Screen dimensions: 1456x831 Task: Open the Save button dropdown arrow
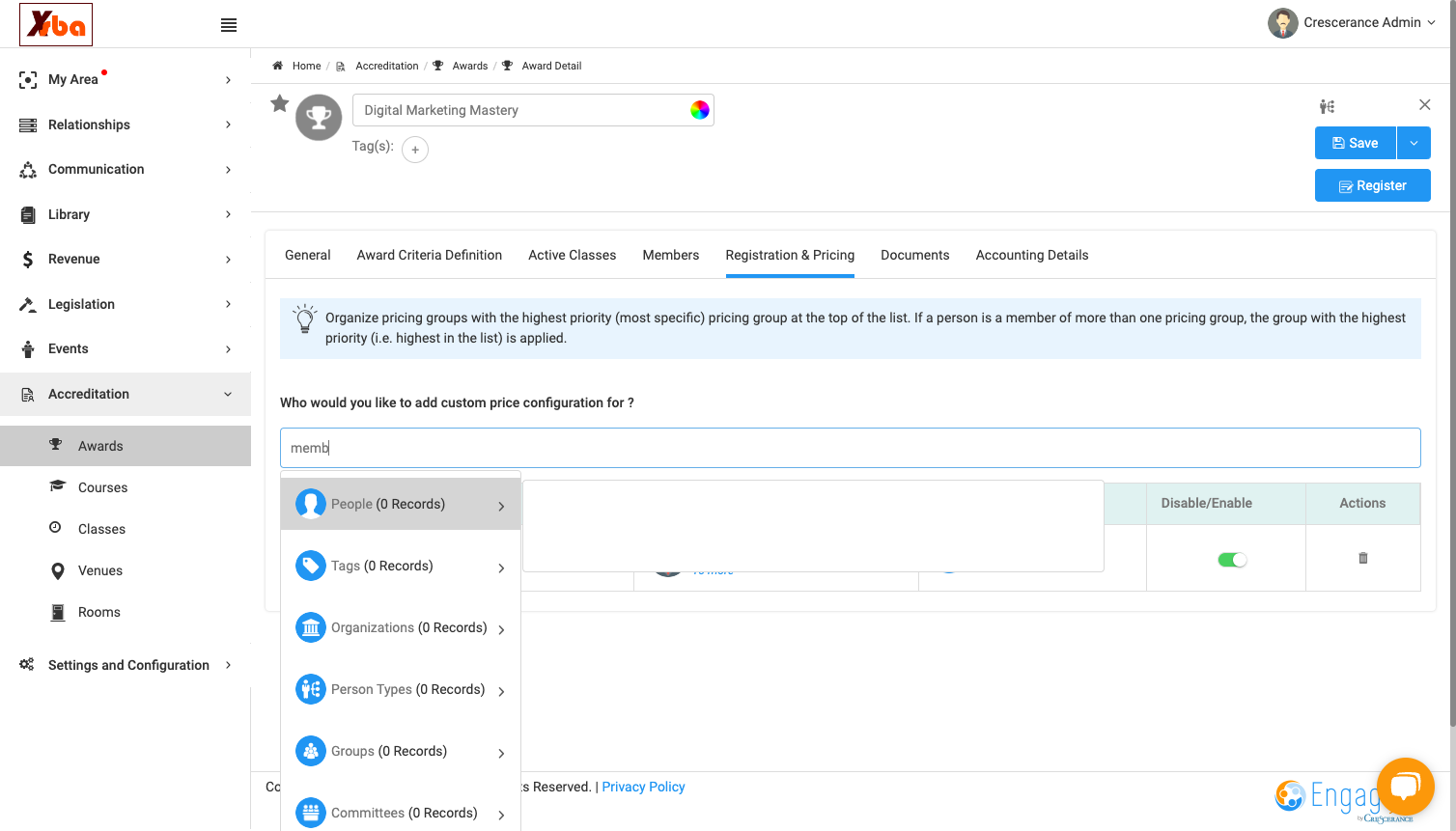point(1414,143)
